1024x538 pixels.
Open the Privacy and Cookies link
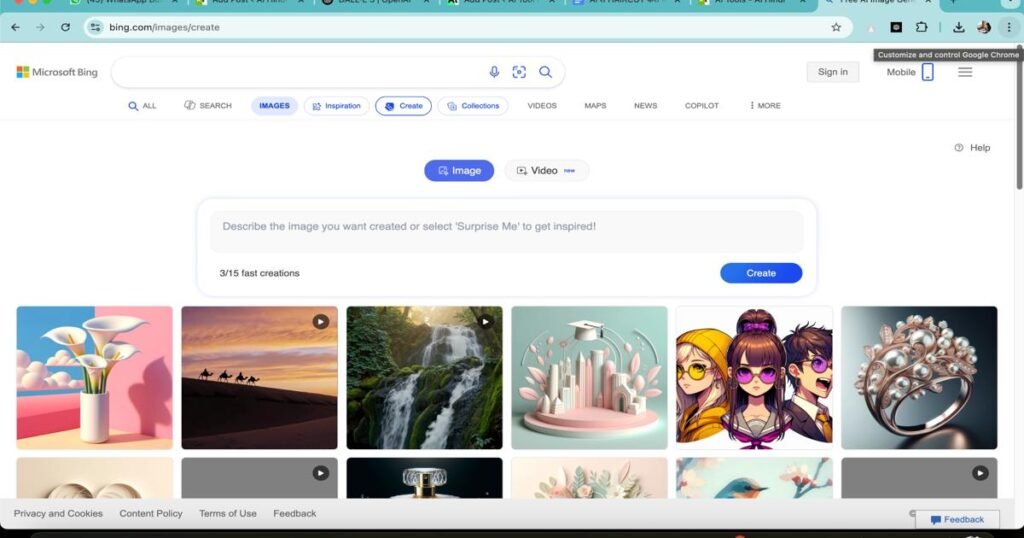point(58,514)
